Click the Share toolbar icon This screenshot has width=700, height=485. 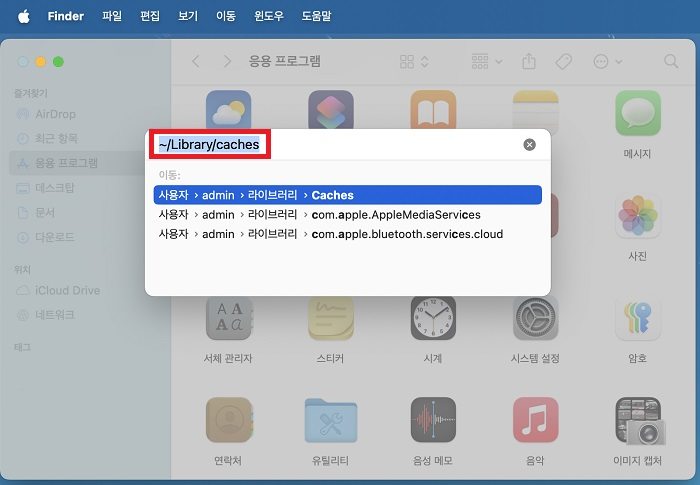click(x=529, y=61)
